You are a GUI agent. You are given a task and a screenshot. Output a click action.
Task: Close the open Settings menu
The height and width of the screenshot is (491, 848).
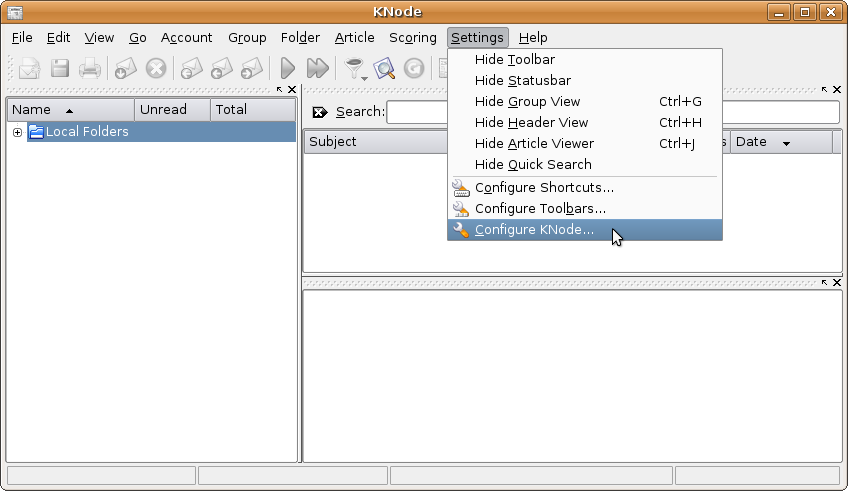[478, 38]
